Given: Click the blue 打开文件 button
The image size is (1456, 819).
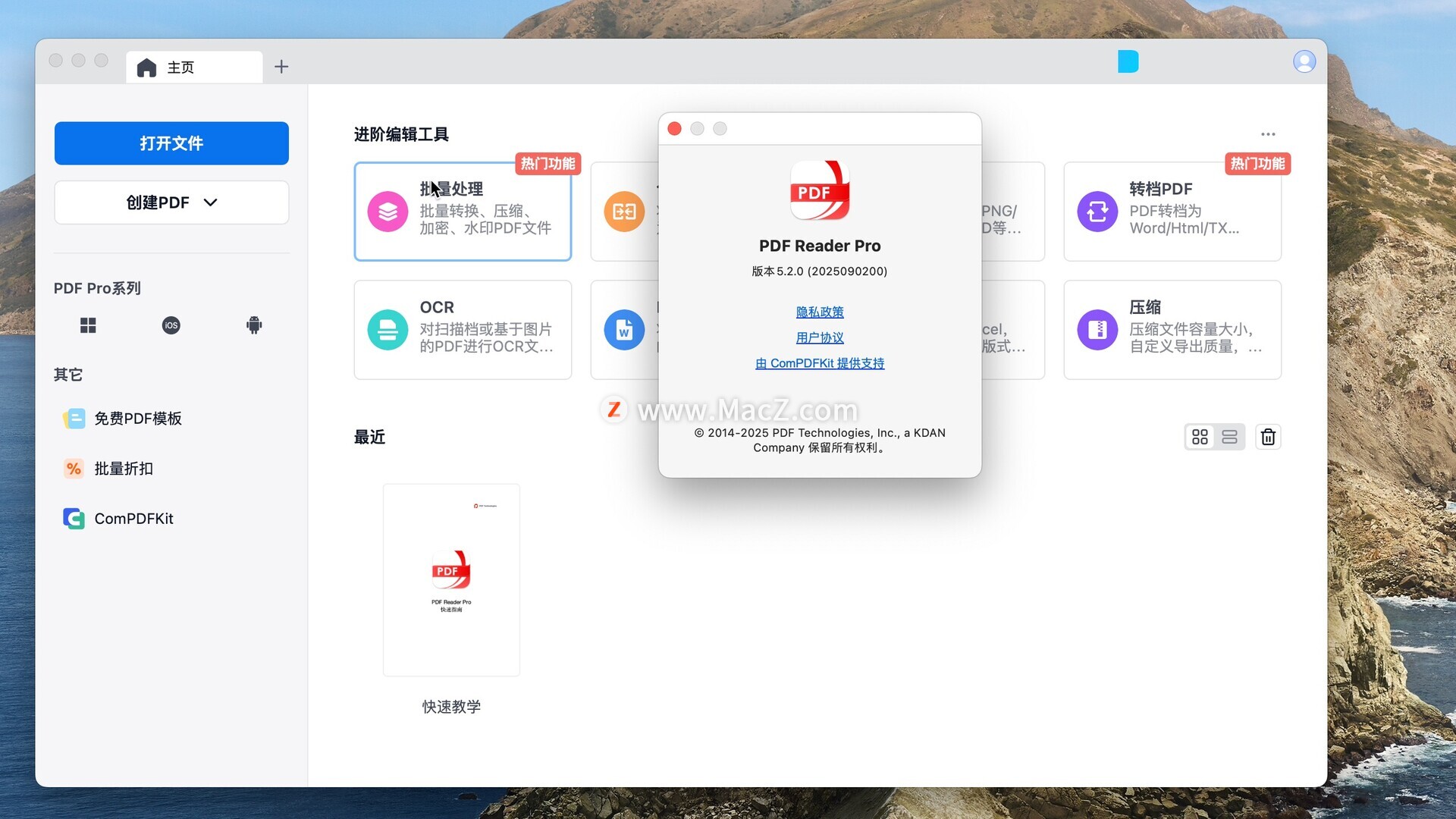Looking at the screenshot, I should (171, 143).
